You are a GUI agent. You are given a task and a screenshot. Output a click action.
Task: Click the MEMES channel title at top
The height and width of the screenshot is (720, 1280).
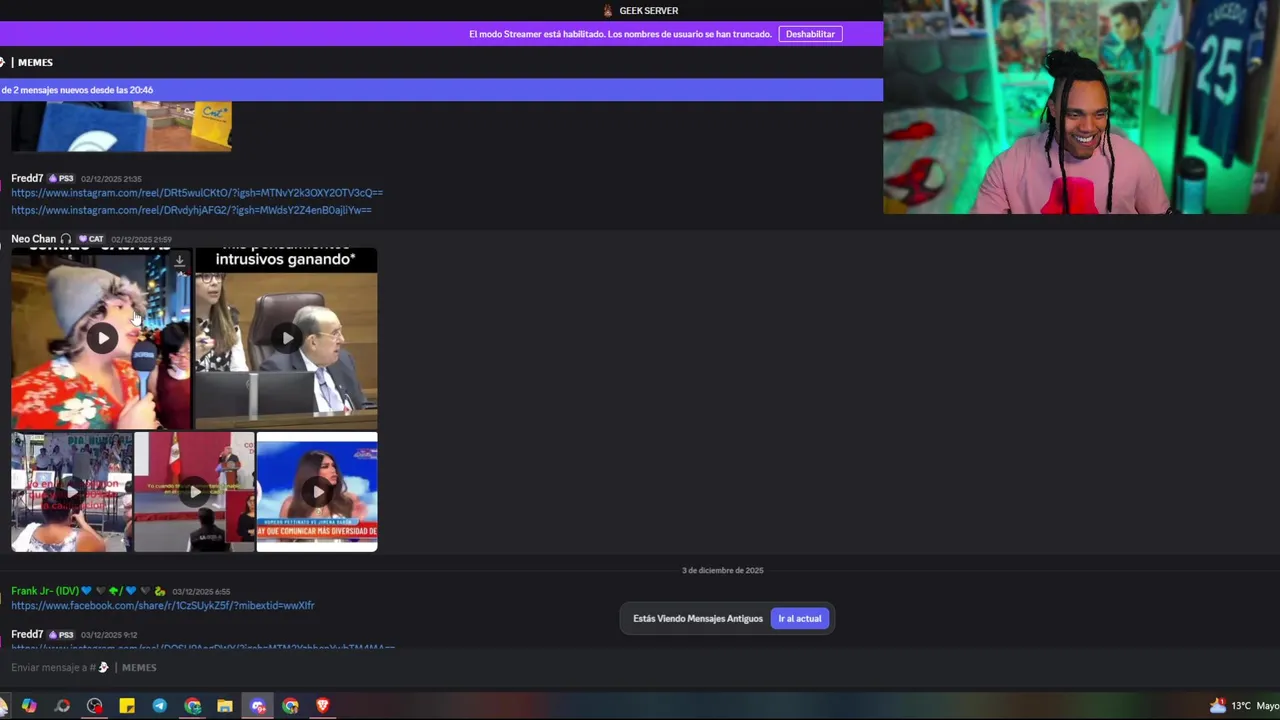tap(35, 62)
